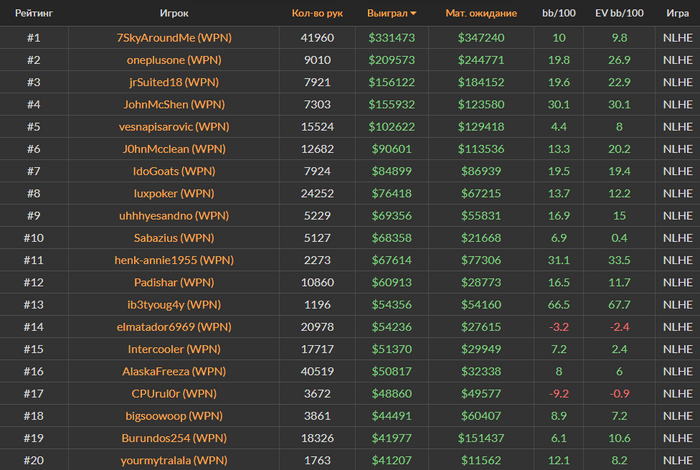The width and height of the screenshot is (700, 470).
Task: Open AlaskaFreeza (WPN) player profile
Action: click(x=174, y=371)
